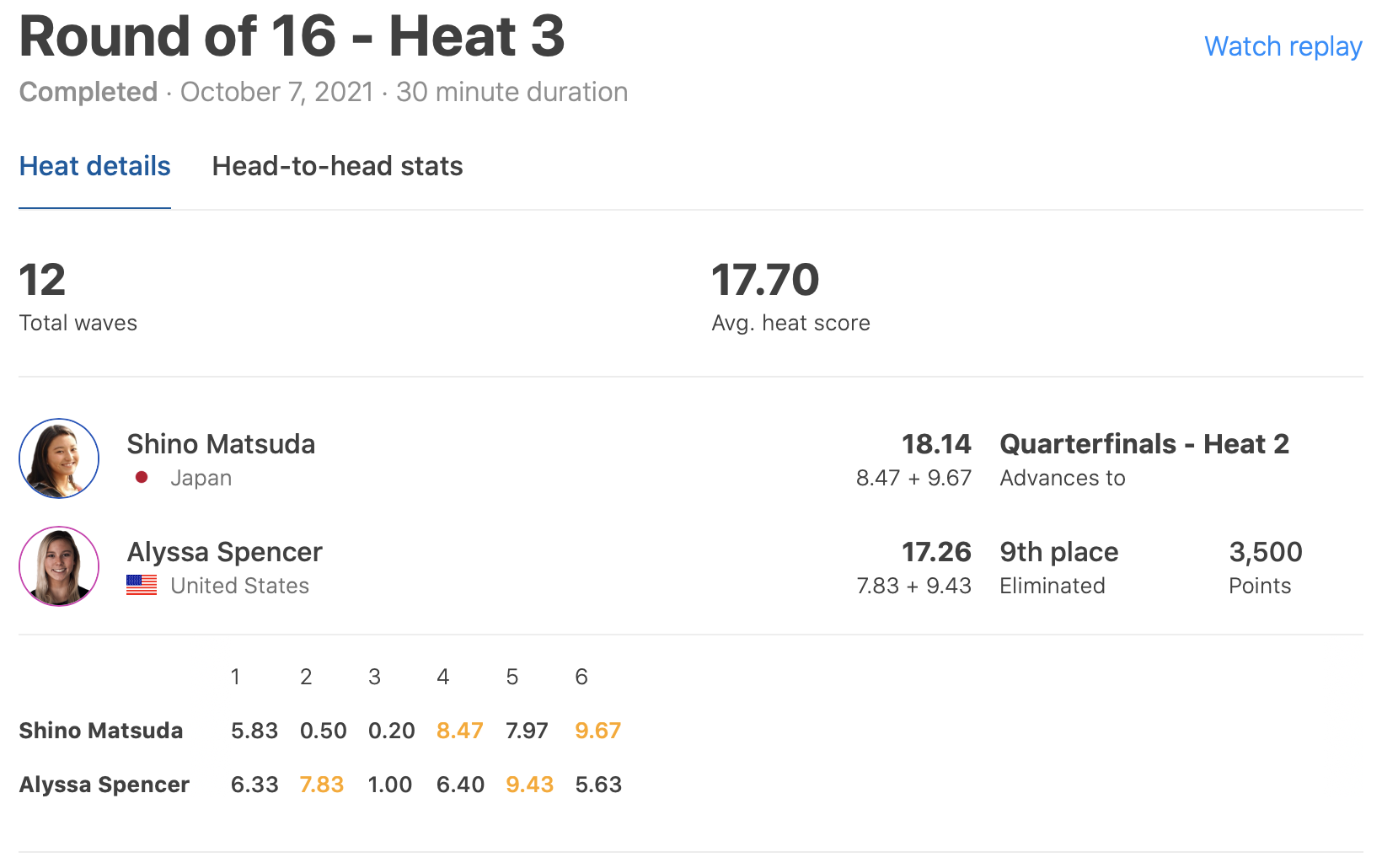Click the 3,500 points value
The height and width of the screenshot is (868, 1382).
1265,552
